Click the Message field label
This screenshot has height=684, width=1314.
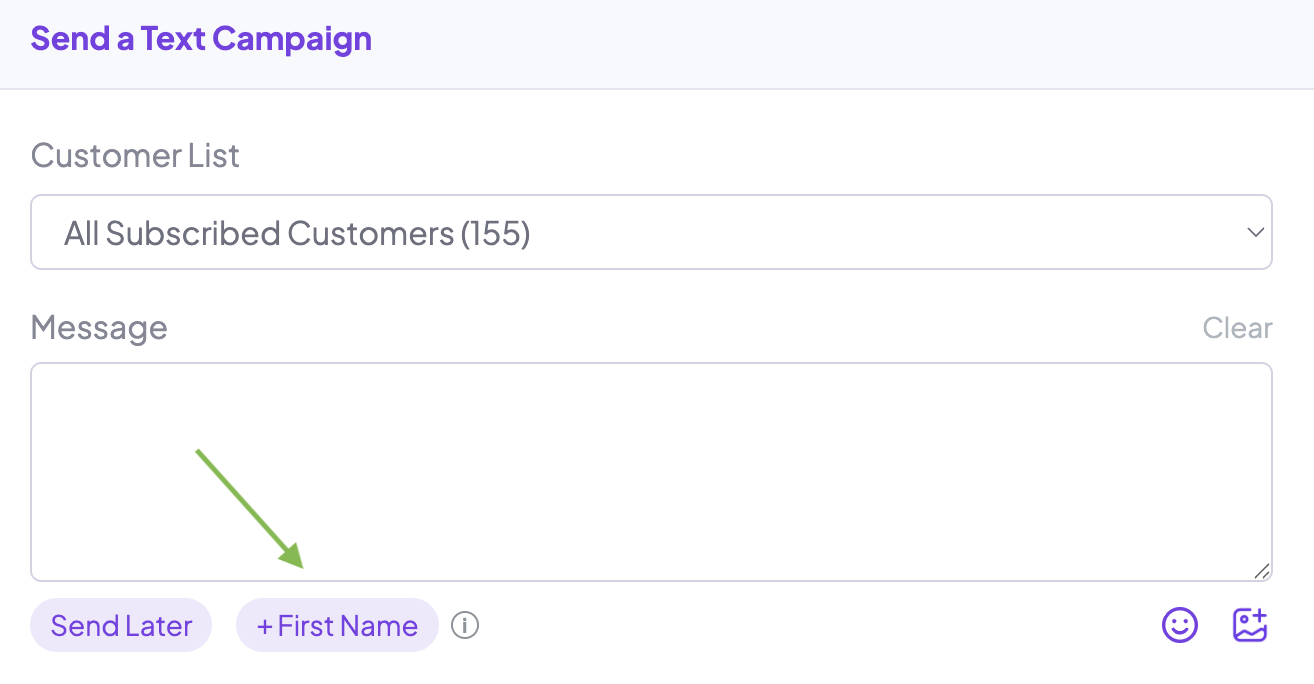coord(99,328)
